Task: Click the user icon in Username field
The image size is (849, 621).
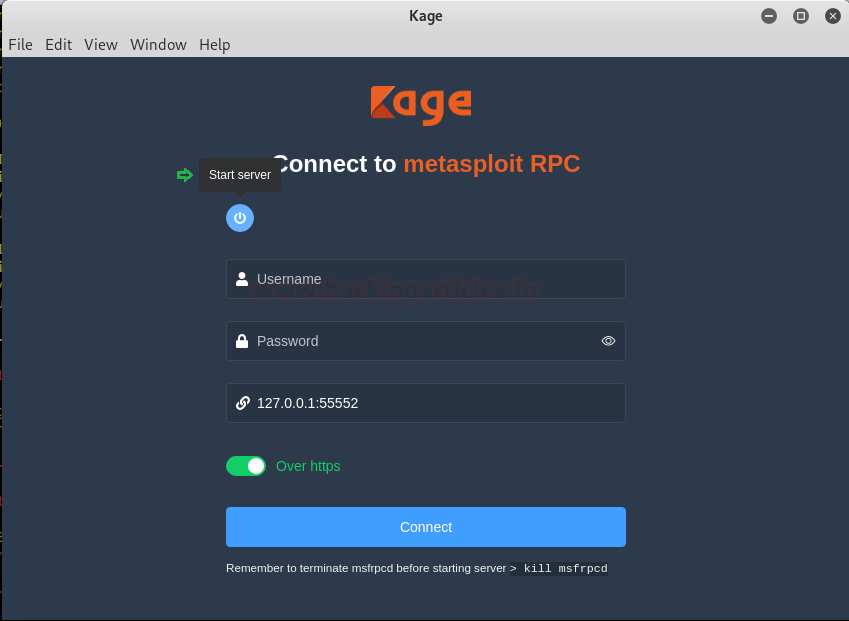Action: 242,279
